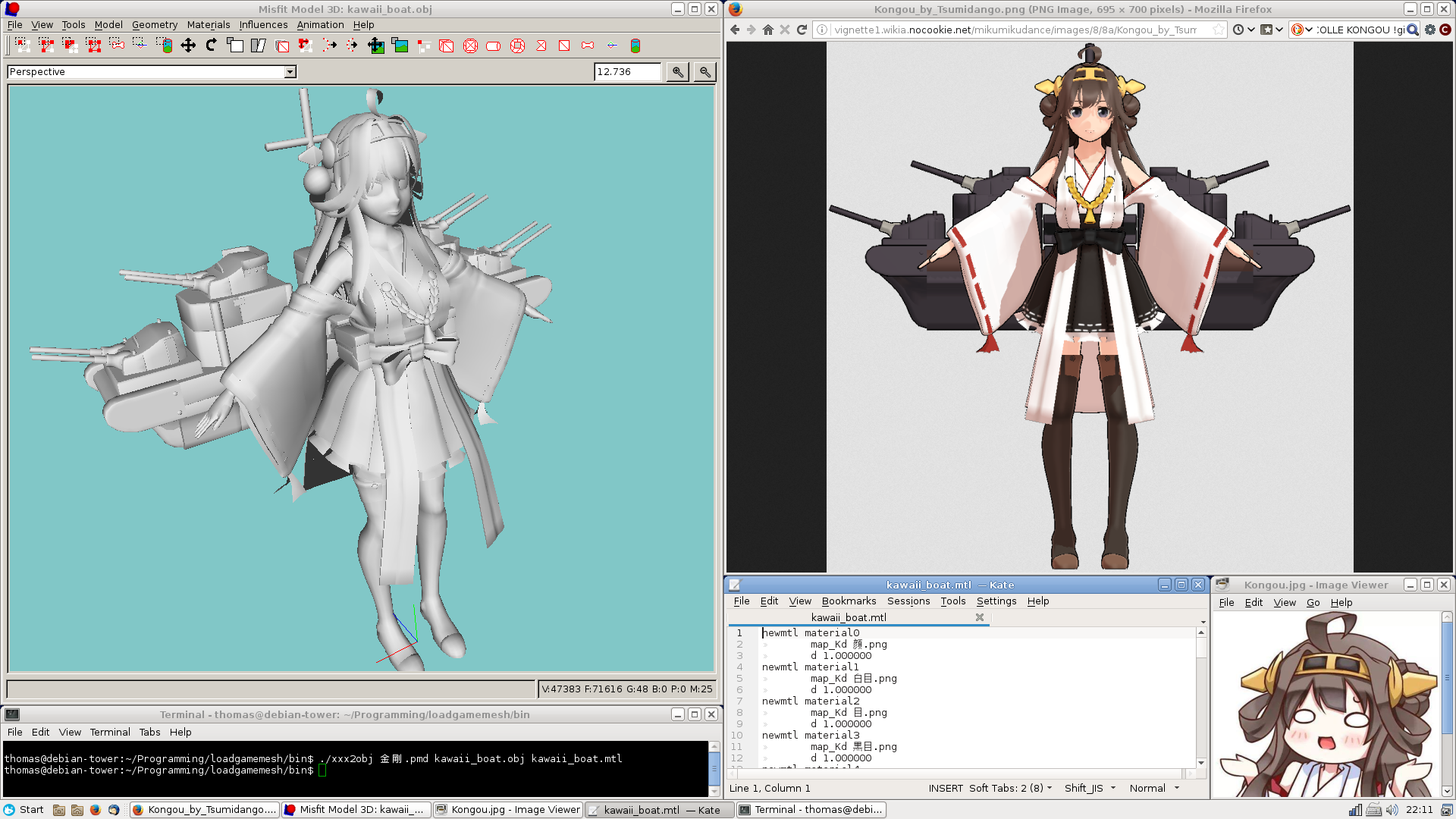This screenshot has height=819, width=1456.
Task: Go to Firefox home page
Action: pos(767,30)
